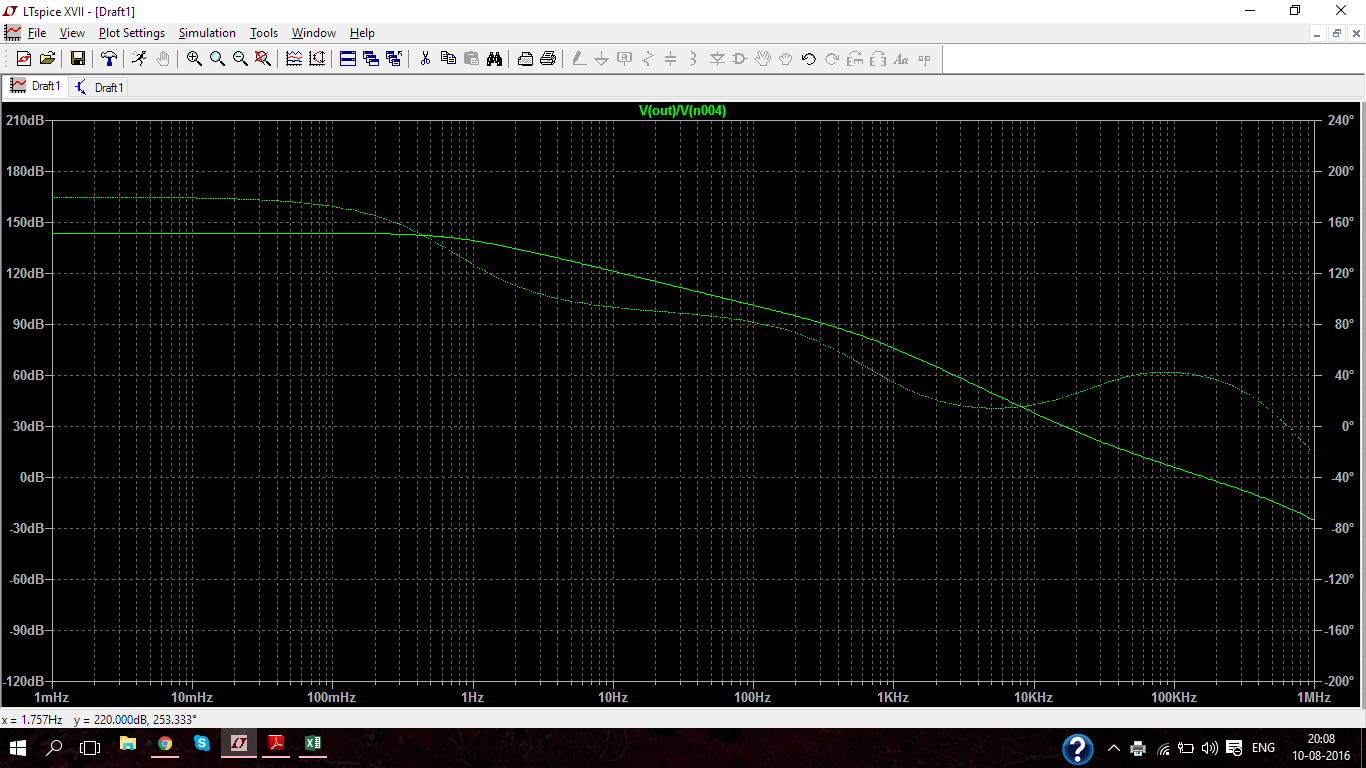Switch to the Draft1 schematic tab
The image size is (1366, 768).
99,87
